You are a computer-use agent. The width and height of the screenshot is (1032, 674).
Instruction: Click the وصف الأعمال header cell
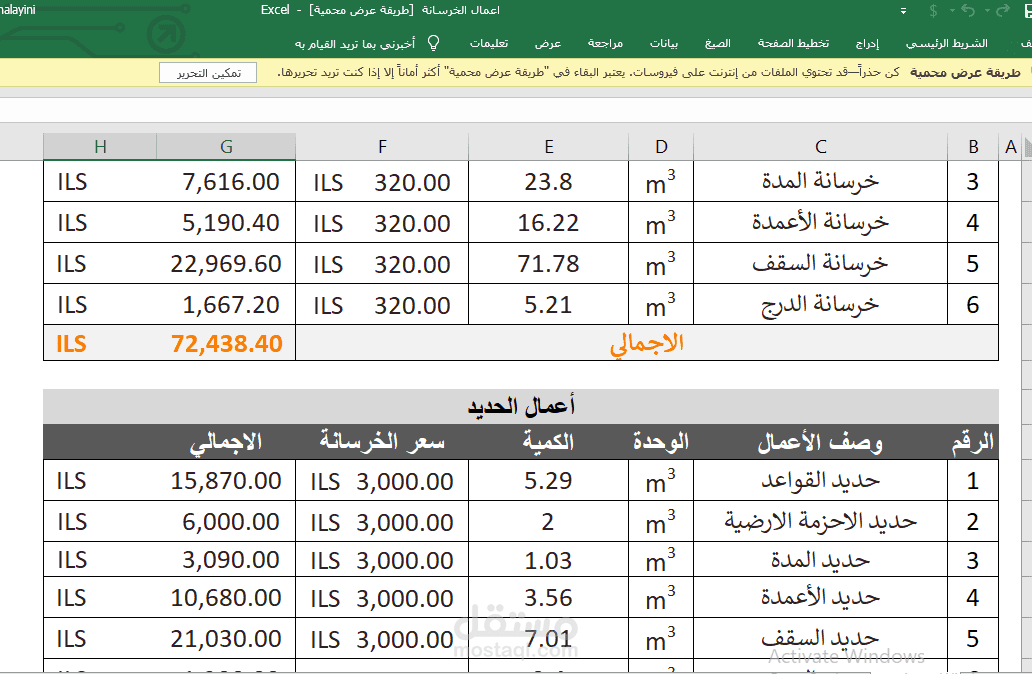tap(821, 442)
